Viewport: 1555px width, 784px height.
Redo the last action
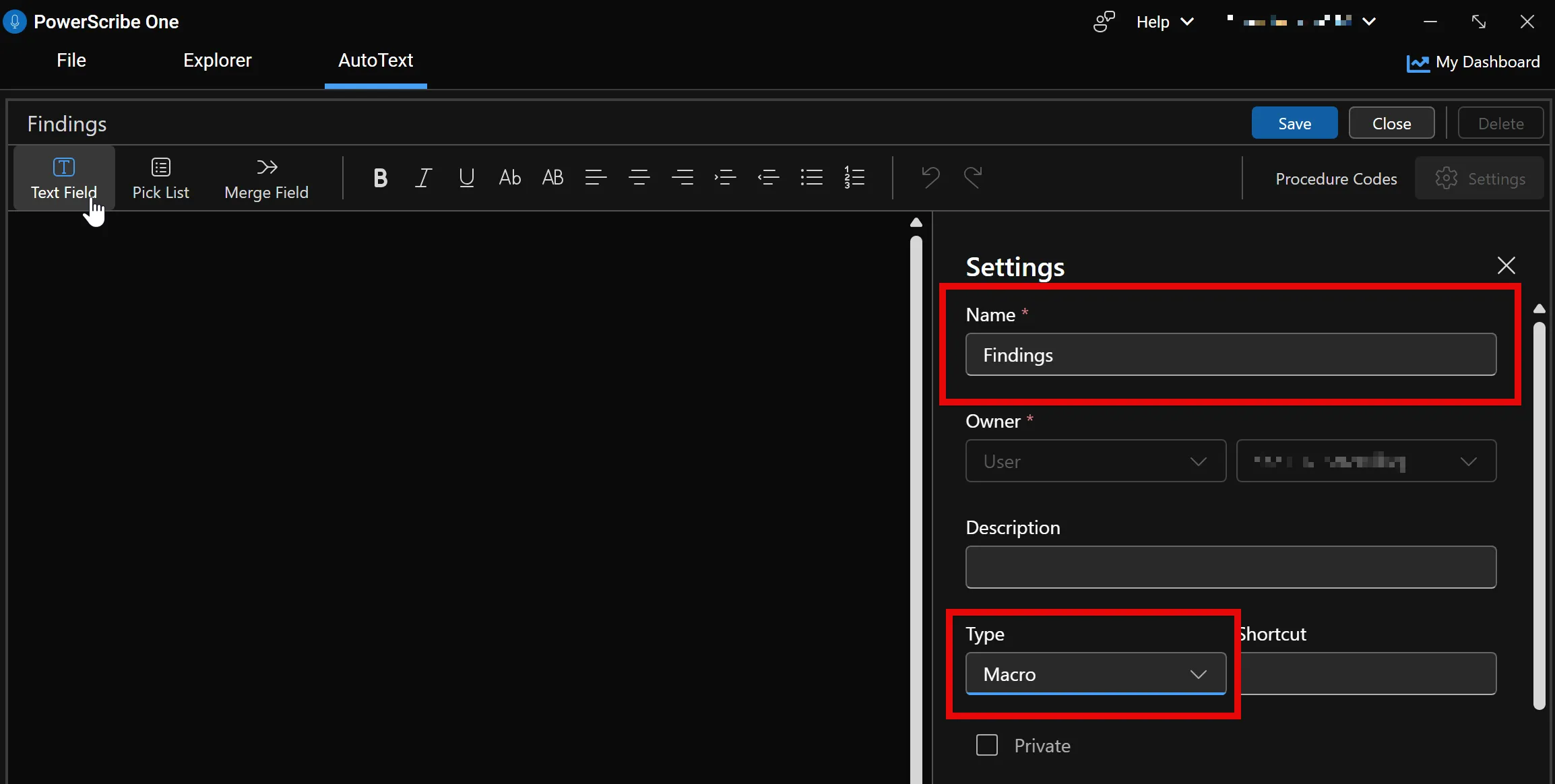[x=973, y=178]
